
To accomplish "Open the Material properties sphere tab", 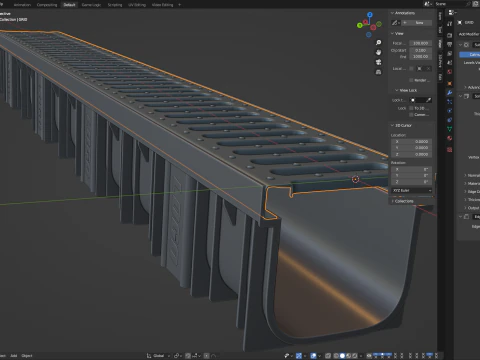I will (x=450, y=138).
